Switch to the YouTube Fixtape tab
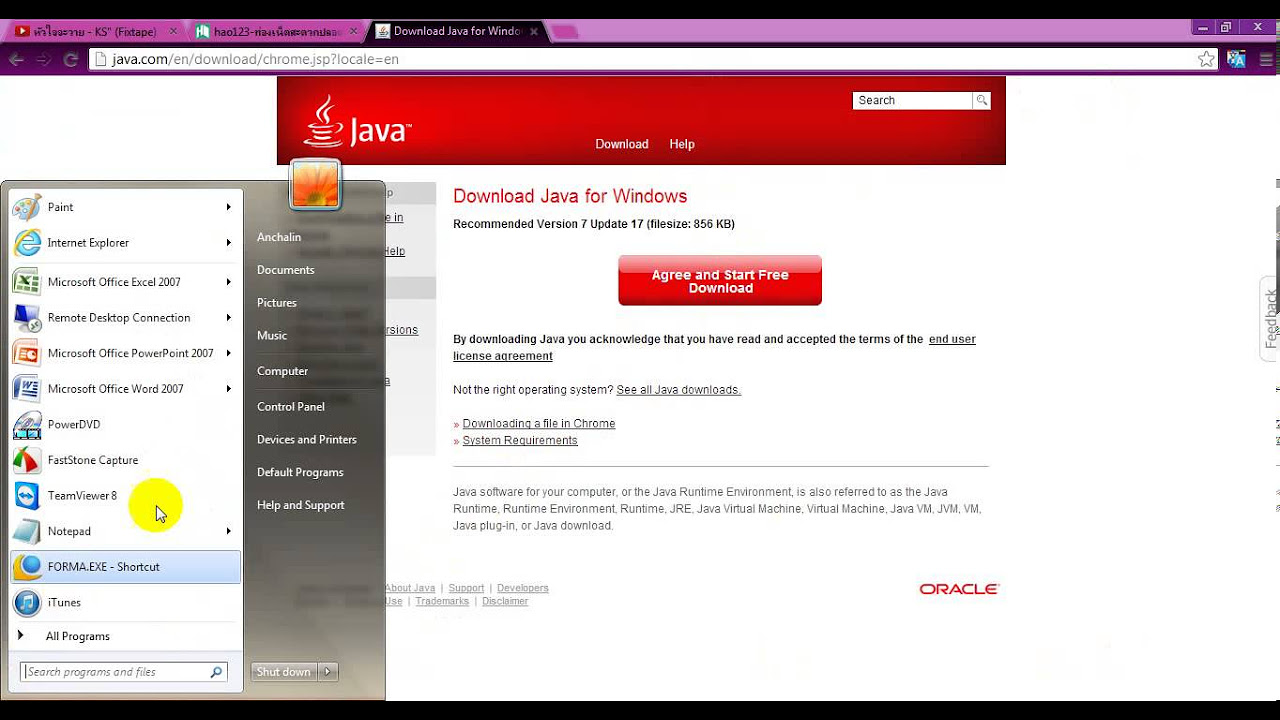Viewport: 1280px width, 720px height. click(x=96, y=32)
